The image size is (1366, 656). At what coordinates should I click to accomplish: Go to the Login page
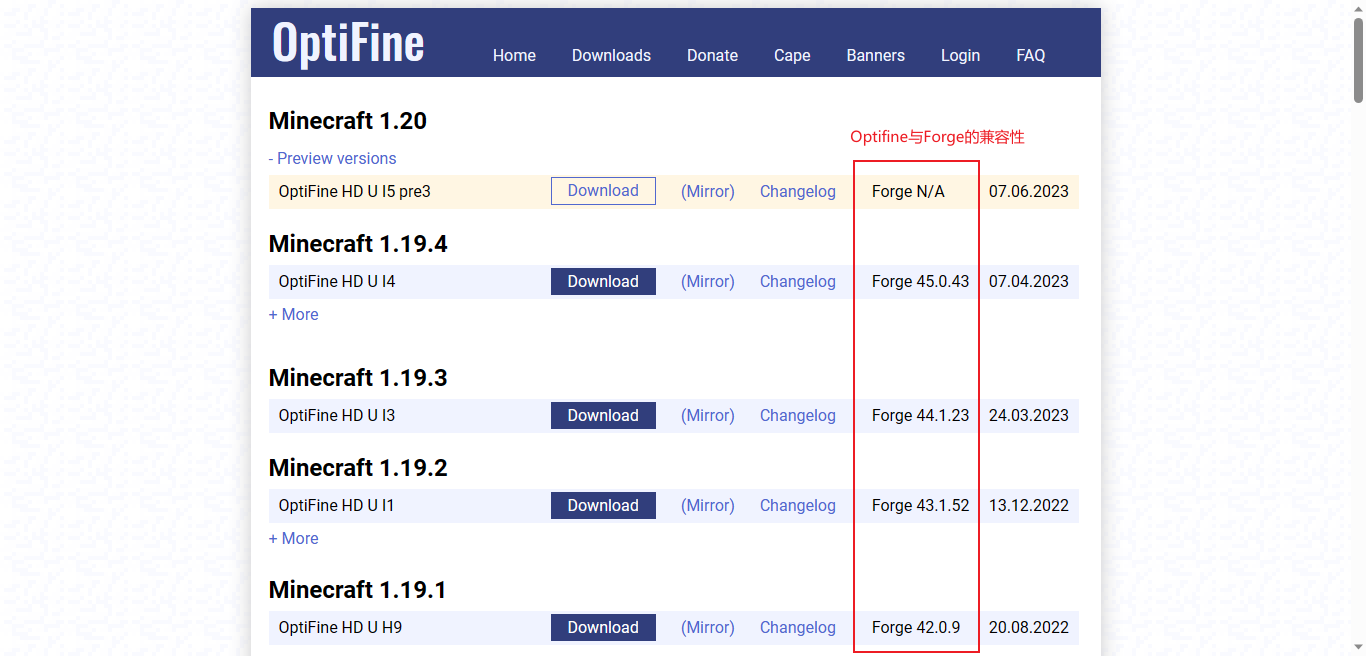click(960, 55)
